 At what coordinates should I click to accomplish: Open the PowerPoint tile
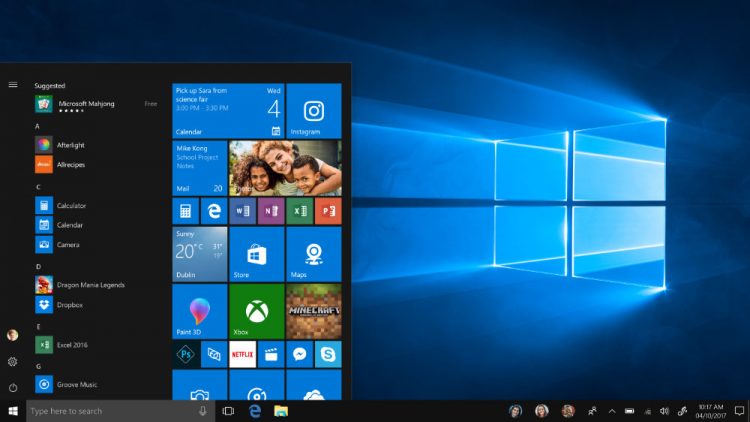point(328,211)
